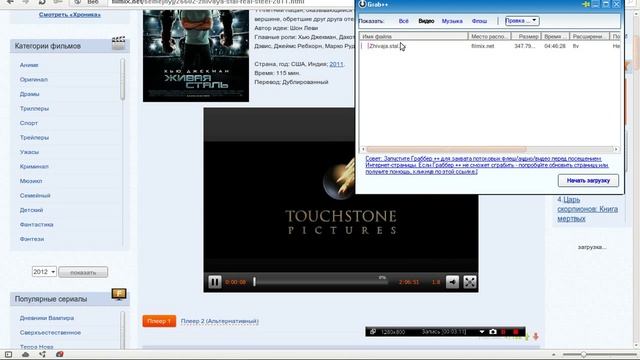This screenshot has height=360, width=640.
Task: Sort by the Место расположения column header
Action: point(489,36)
